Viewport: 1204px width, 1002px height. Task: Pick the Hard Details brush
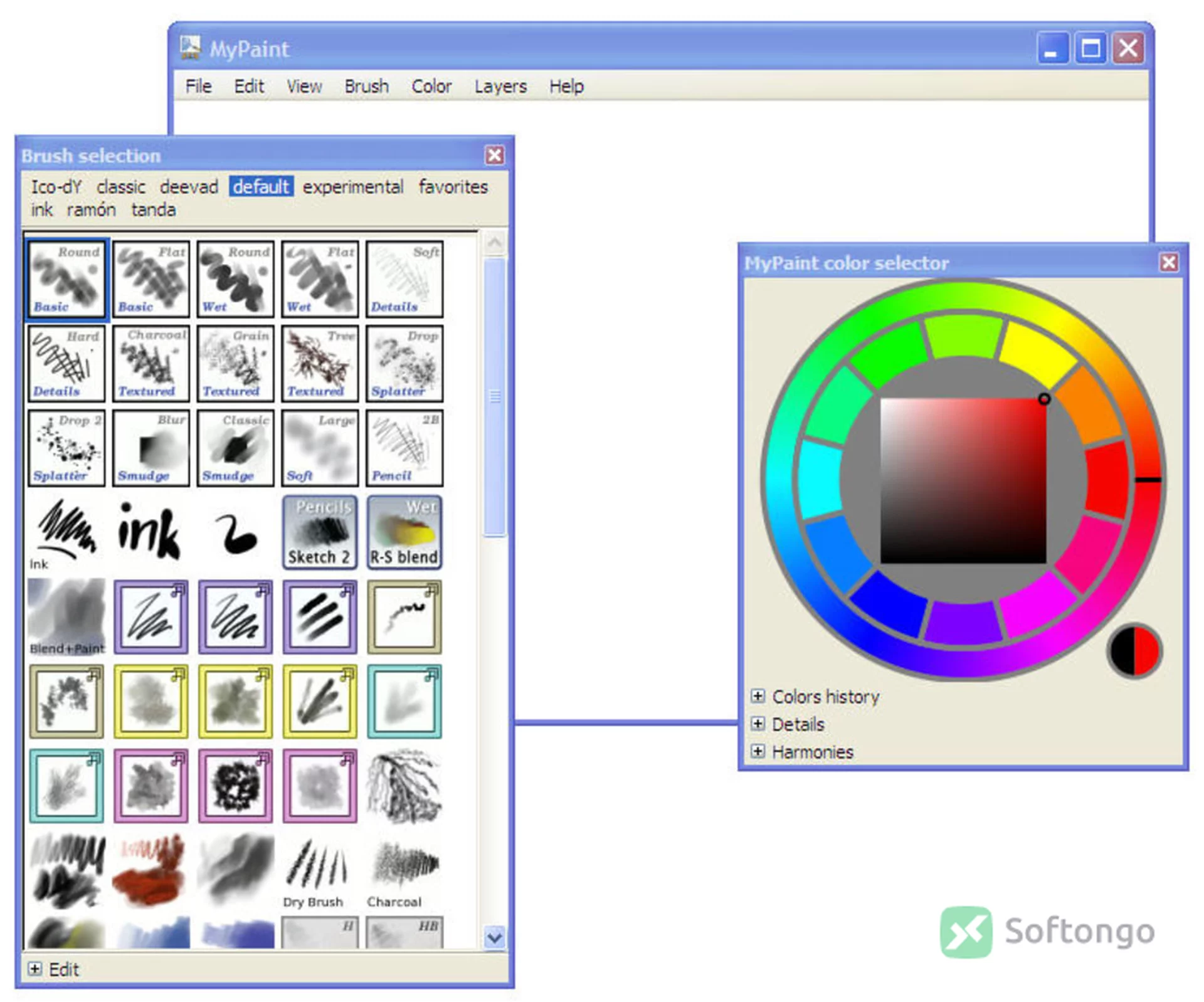tap(66, 364)
